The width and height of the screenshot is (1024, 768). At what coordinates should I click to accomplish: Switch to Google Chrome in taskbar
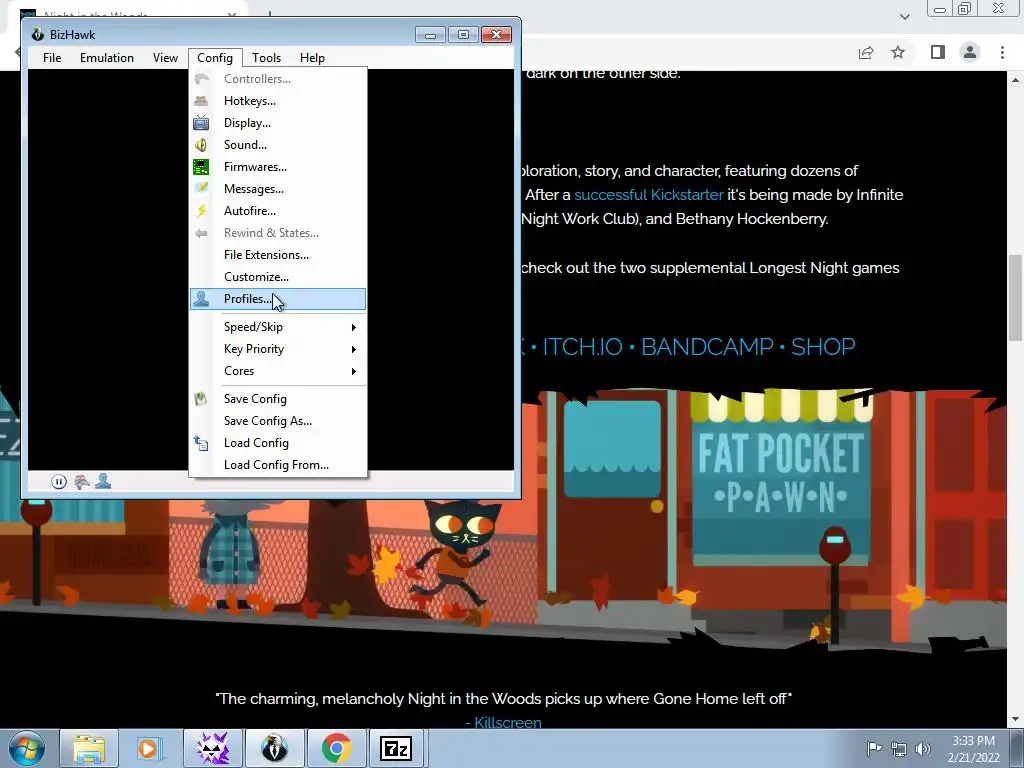pyautogui.click(x=336, y=748)
